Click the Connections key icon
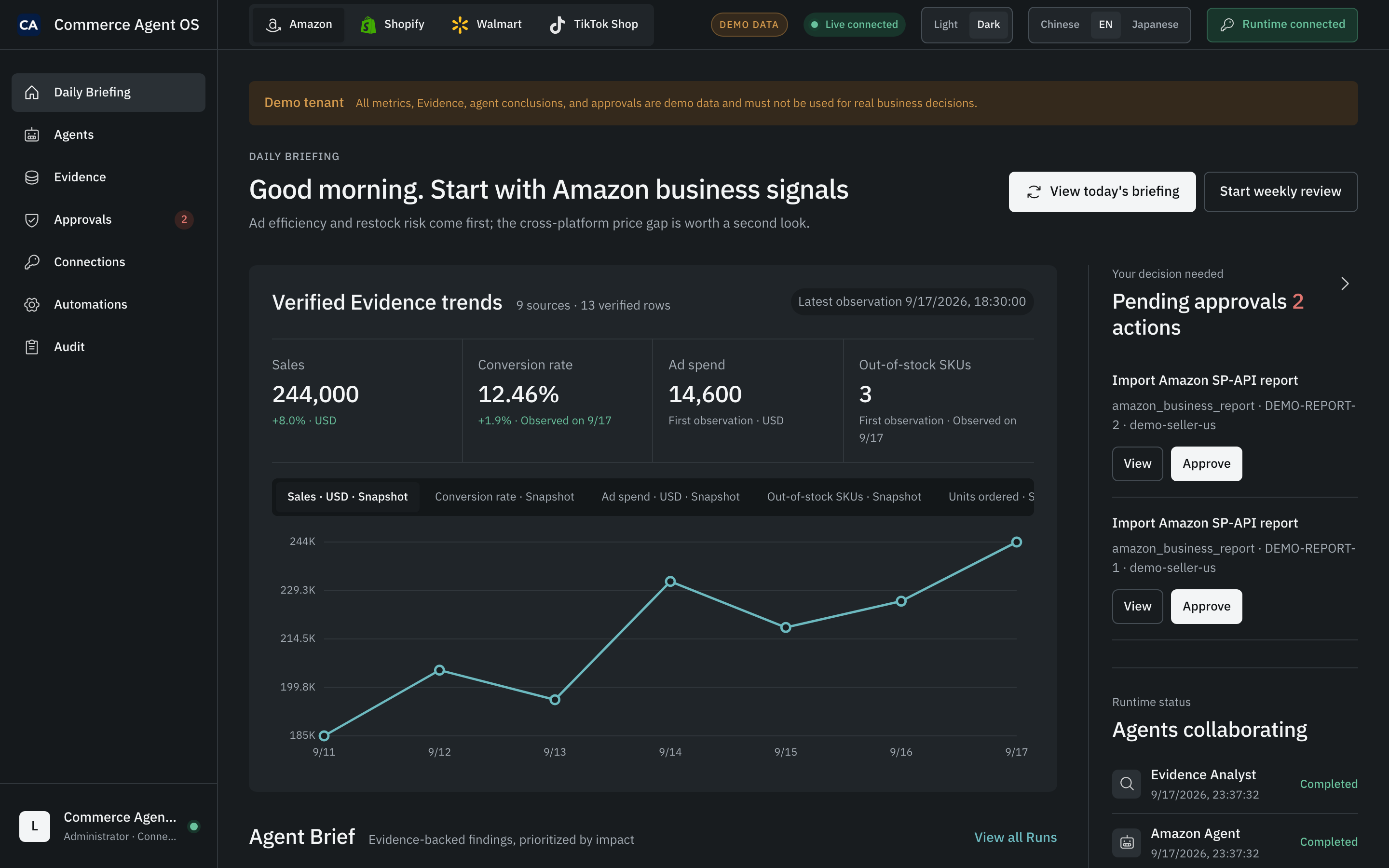Viewport: 1389px width, 868px height. click(32, 262)
